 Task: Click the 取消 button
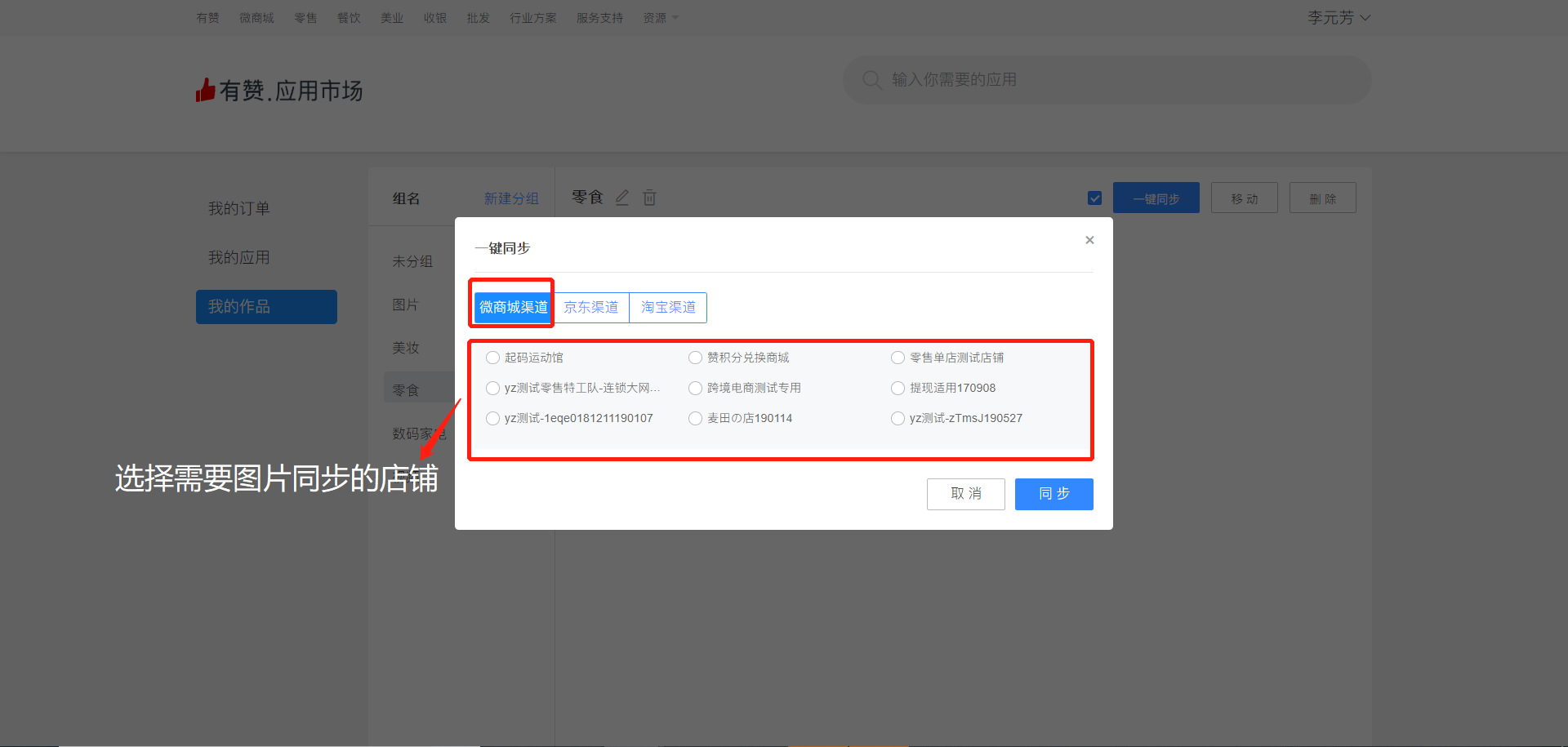coord(965,494)
